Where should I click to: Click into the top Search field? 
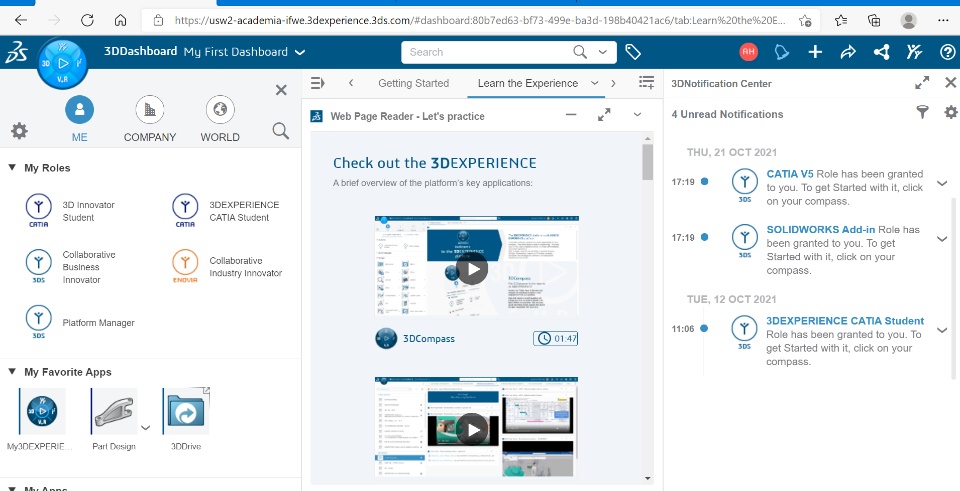pyautogui.click(x=490, y=52)
